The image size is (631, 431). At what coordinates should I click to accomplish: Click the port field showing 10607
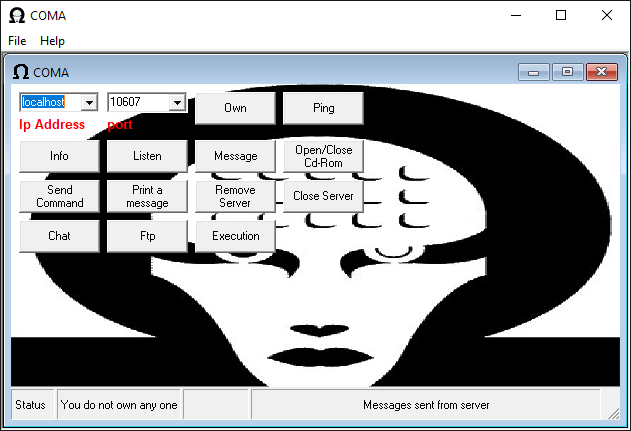point(137,102)
